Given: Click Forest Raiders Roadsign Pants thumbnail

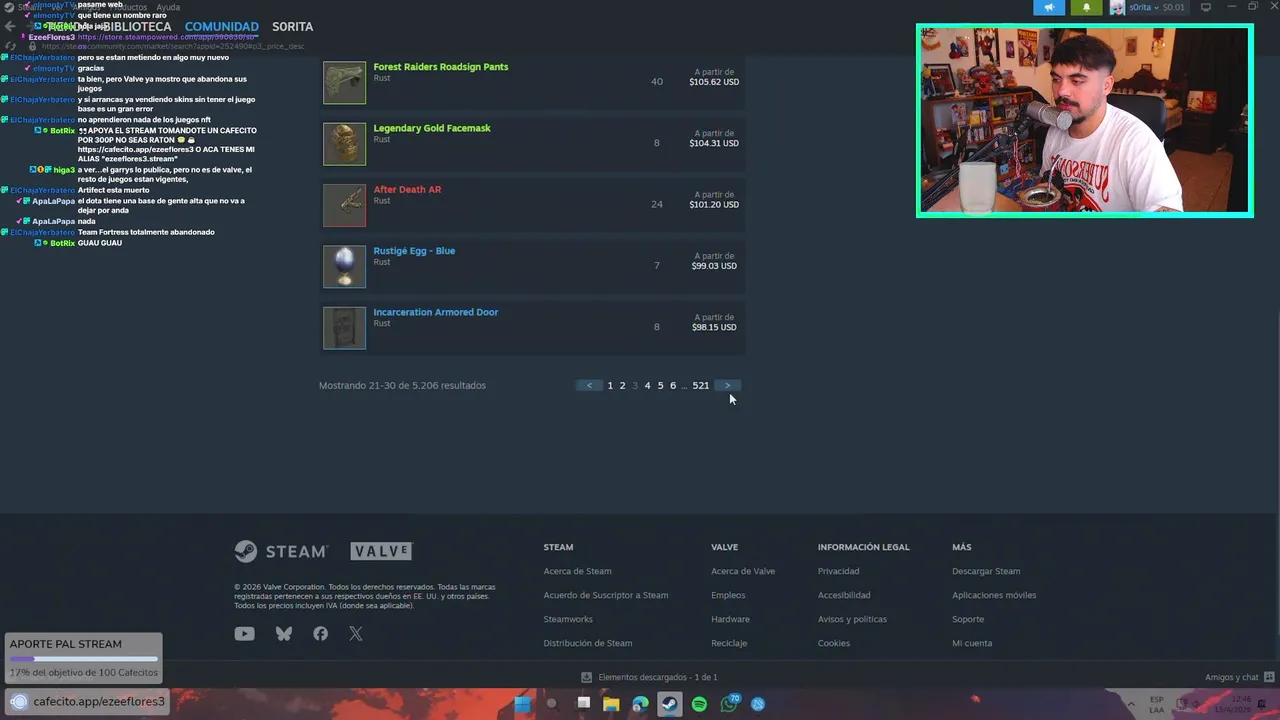Looking at the screenshot, I should pyautogui.click(x=344, y=82).
